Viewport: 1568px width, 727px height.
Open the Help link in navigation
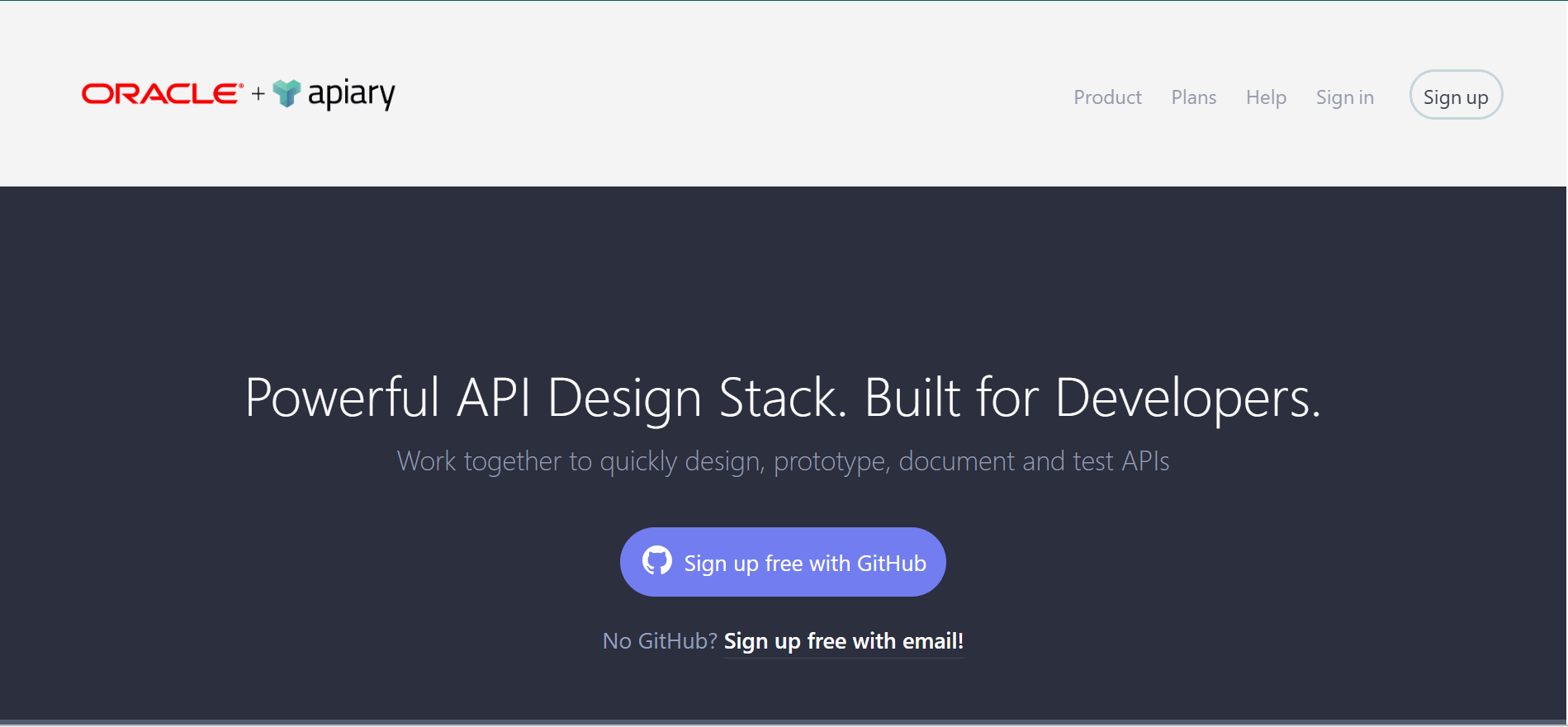(x=1266, y=97)
